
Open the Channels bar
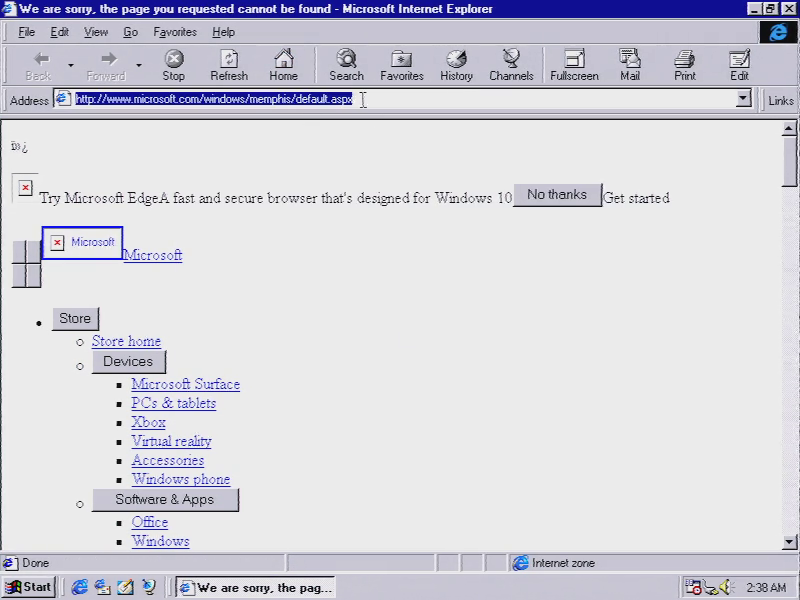[x=511, y=65]
